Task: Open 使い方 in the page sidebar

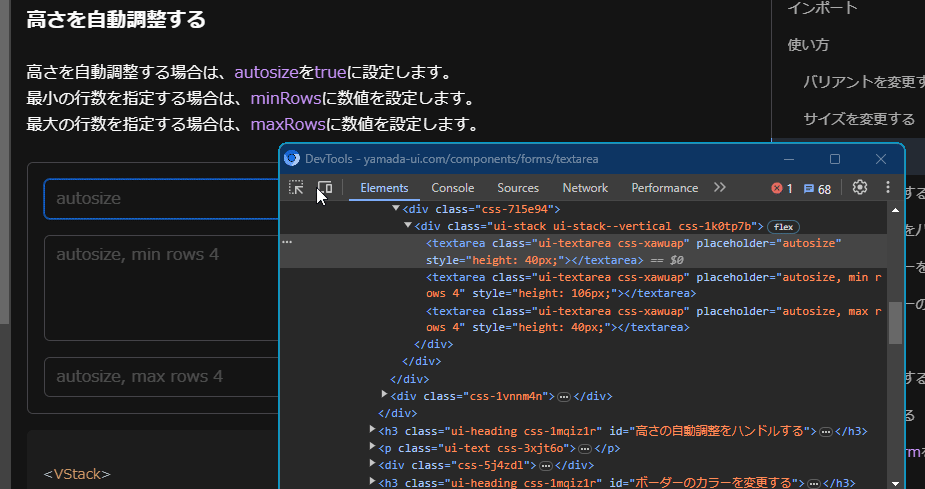Action: tap(808, 45)
